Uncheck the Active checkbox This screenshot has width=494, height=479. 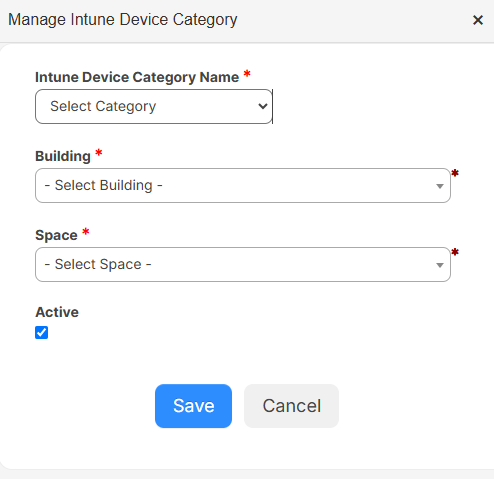tap(41, 332)
